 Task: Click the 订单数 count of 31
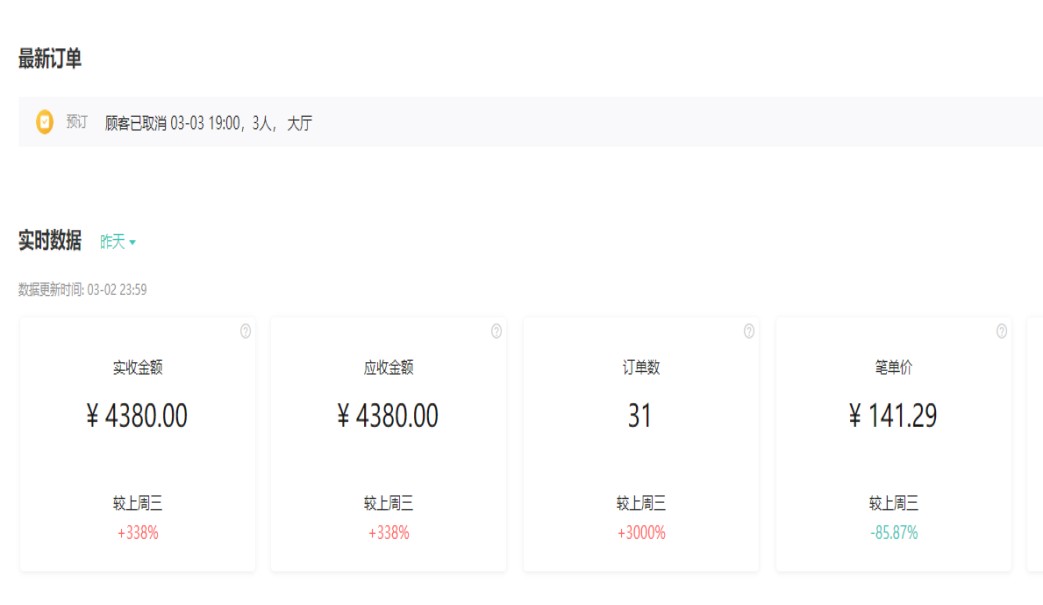point(640,416)
